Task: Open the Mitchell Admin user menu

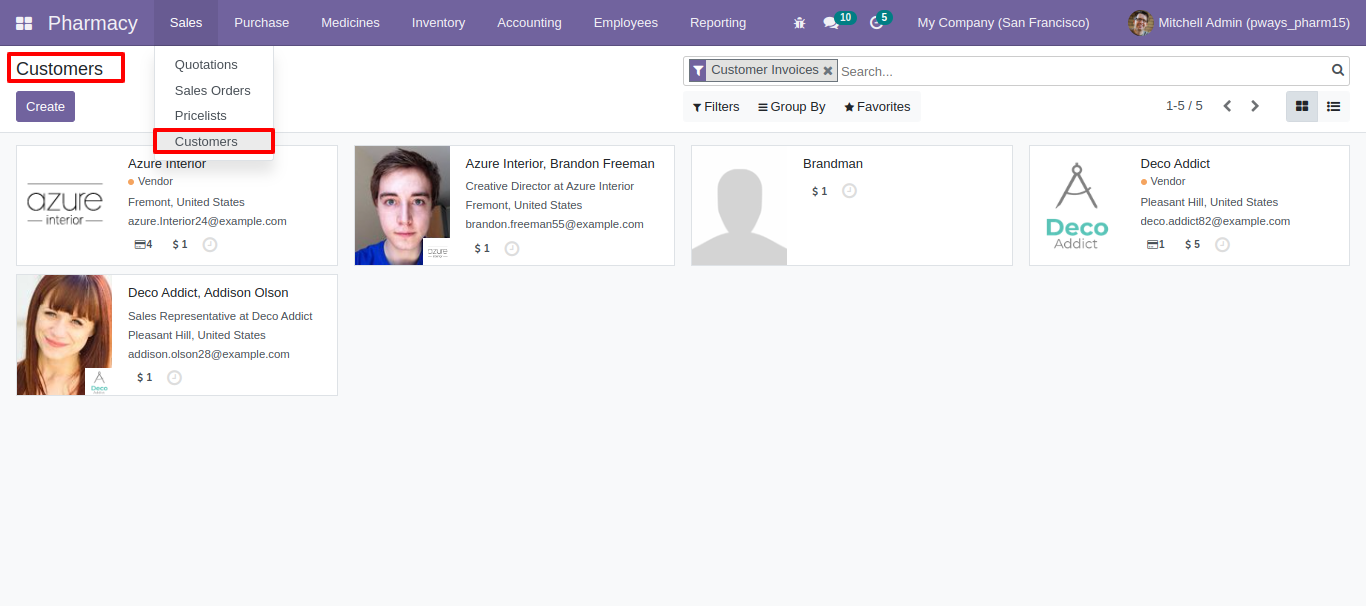Action: 1239,23
